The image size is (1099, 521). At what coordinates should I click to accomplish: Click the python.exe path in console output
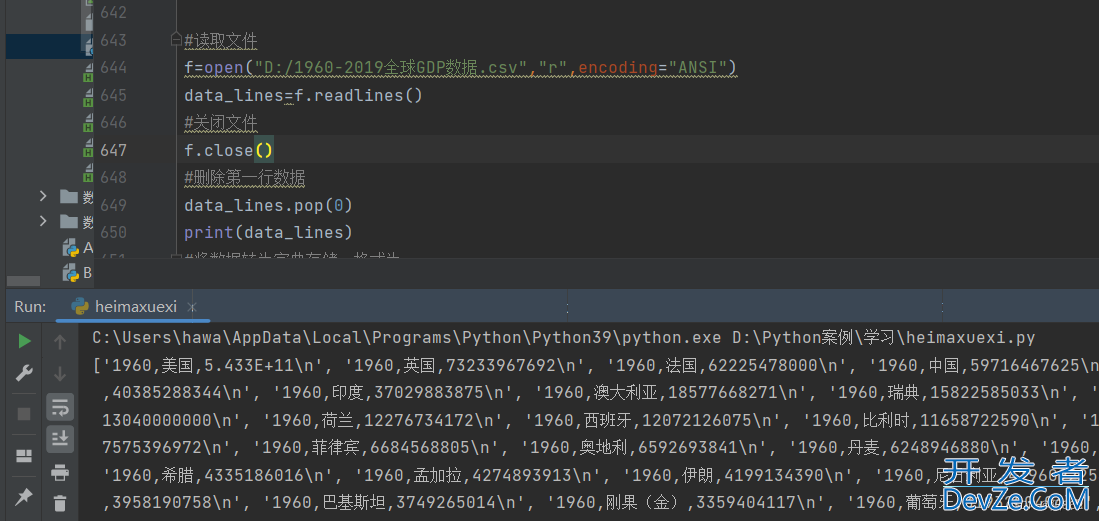click(407, 338)
